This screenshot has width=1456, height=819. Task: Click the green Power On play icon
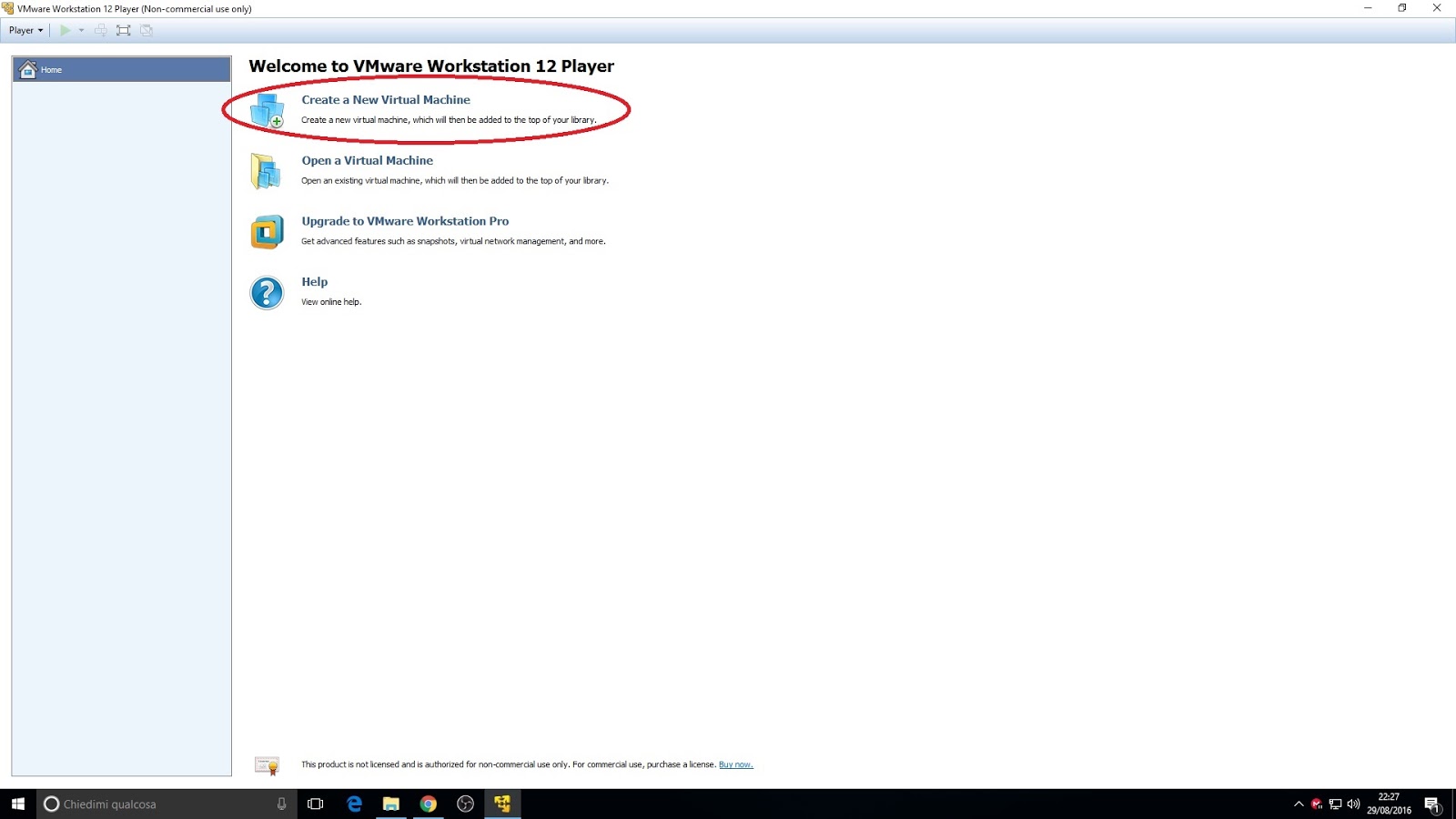66,30
